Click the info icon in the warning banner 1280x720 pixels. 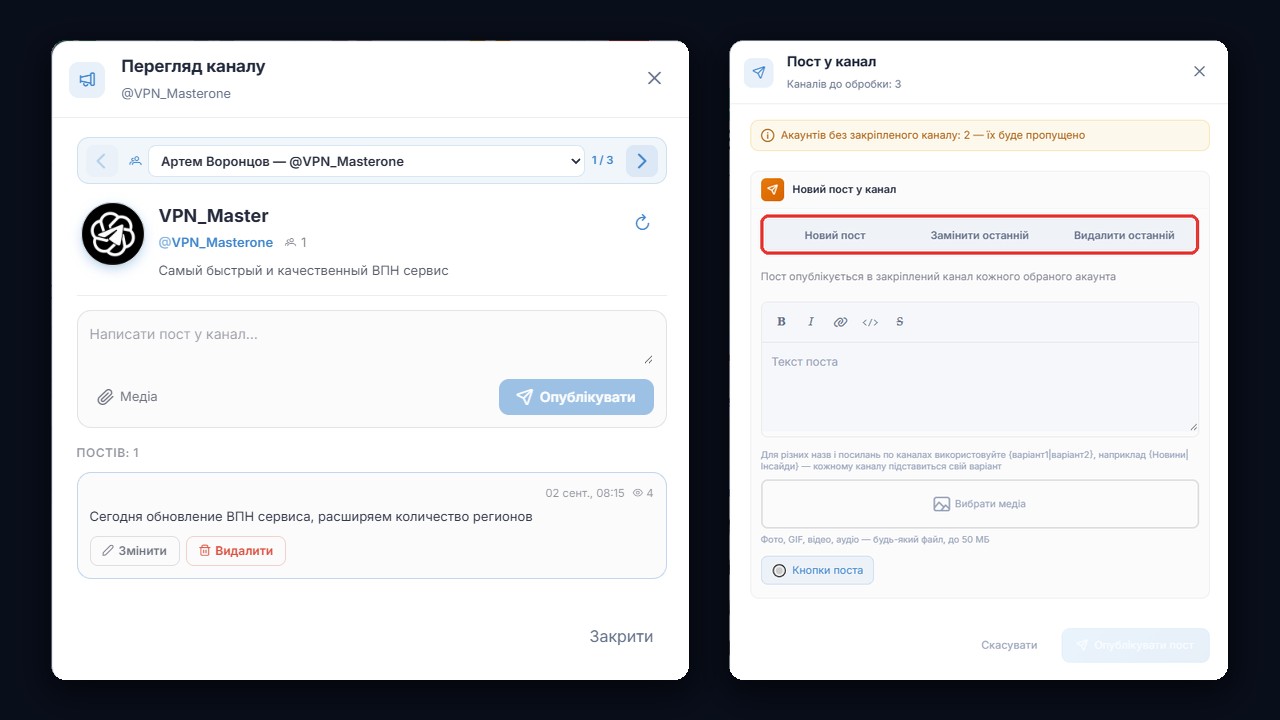768,135
